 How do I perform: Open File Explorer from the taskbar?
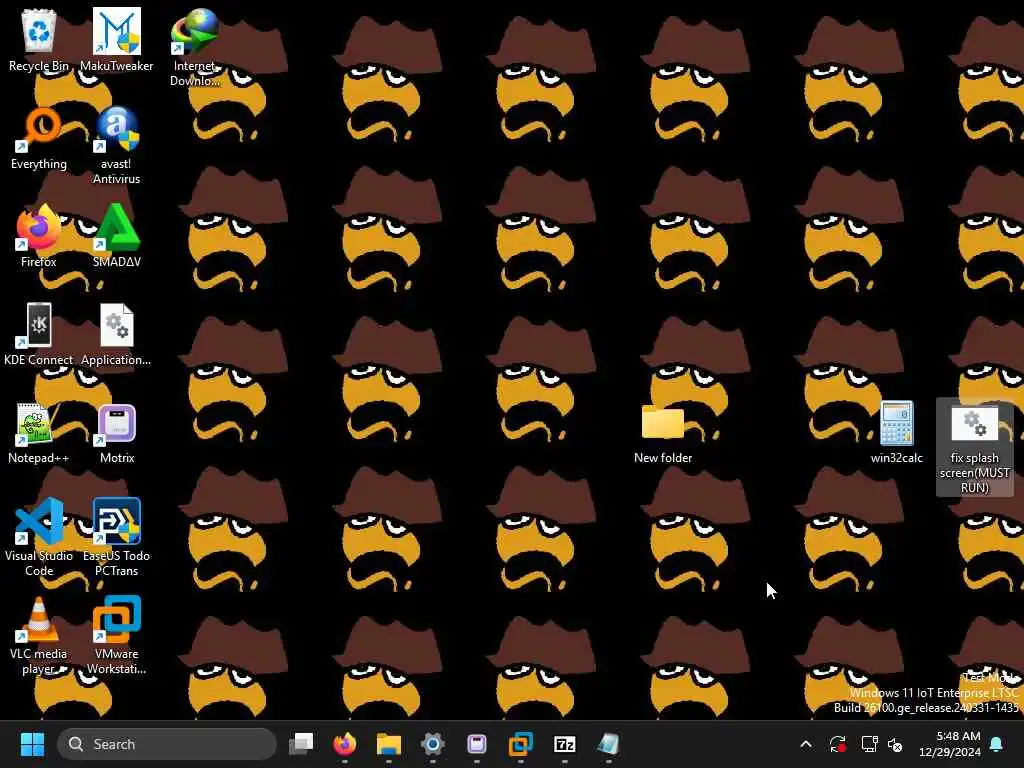click(x=389, y=744)
